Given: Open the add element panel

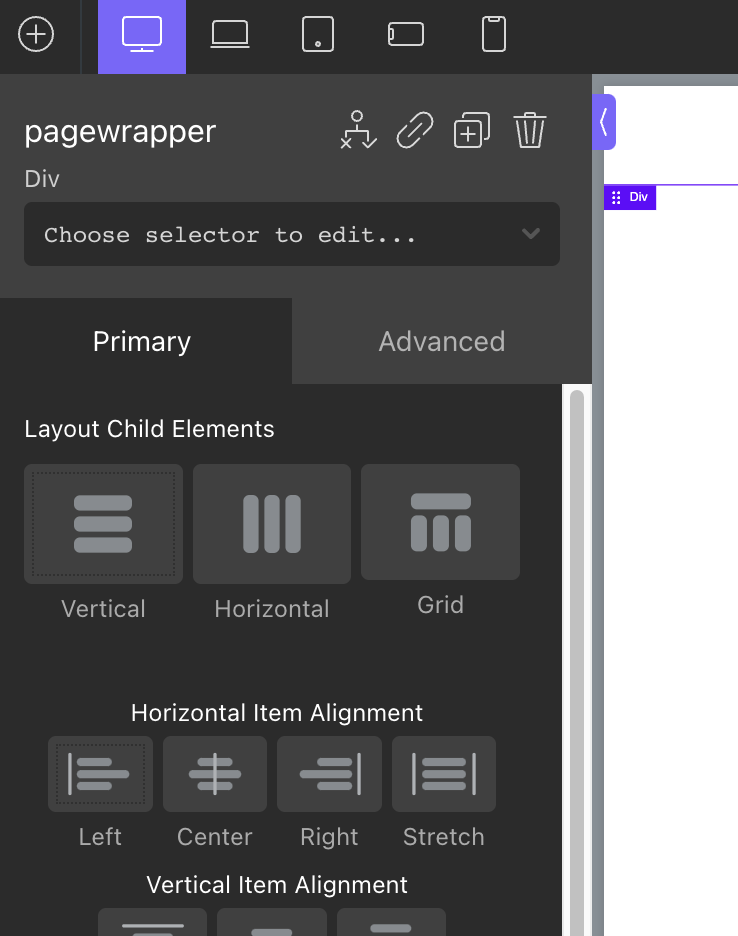Looking at the screenshot, I should [36, 34].
